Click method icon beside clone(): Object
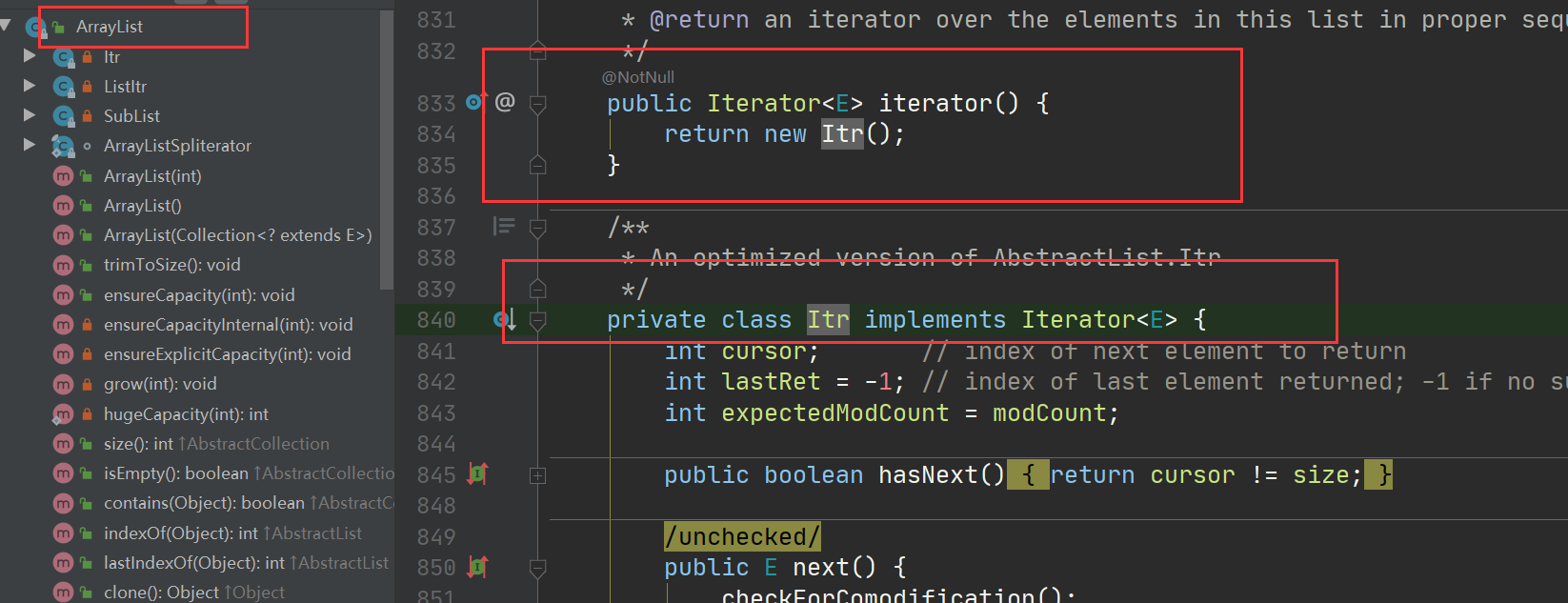The width and height of the screenshot is (1568, 603). coord(63,593)
